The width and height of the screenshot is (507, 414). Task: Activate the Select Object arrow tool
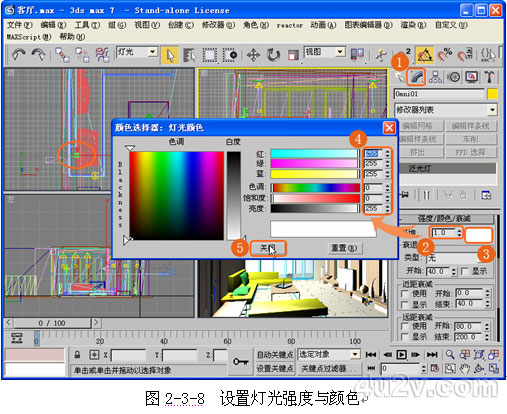170,55
